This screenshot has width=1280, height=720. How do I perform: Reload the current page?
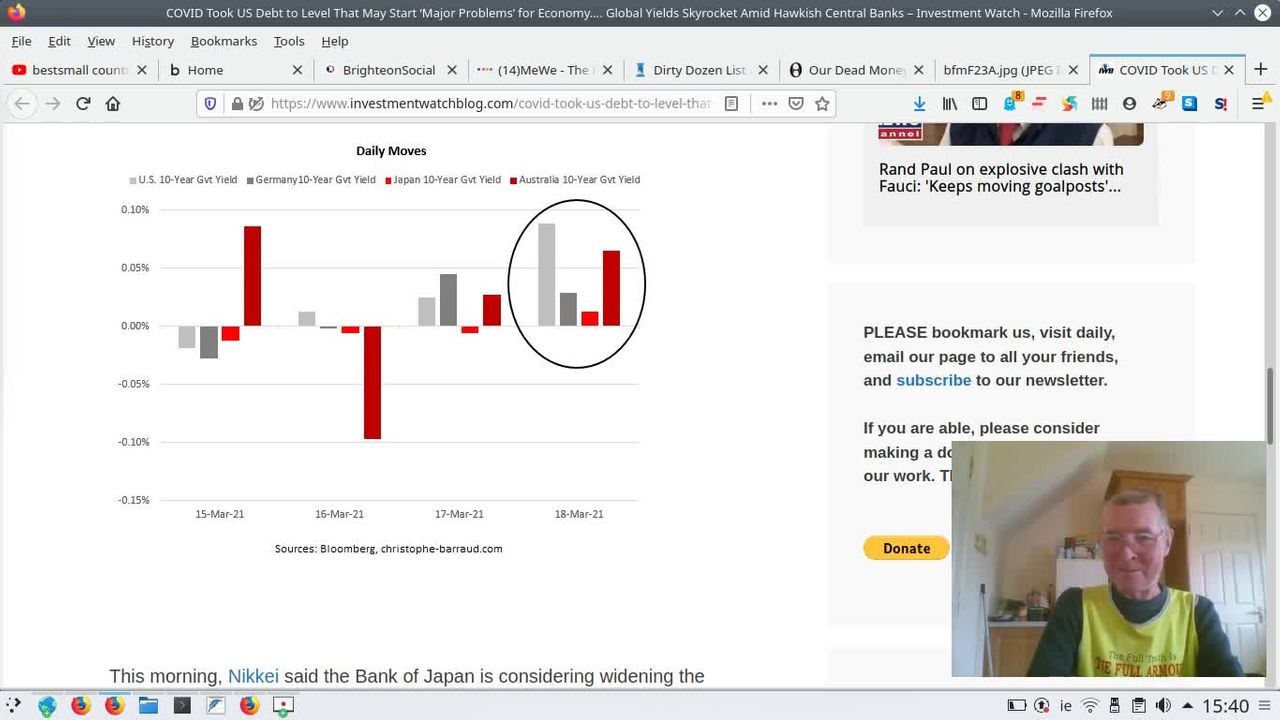83,104
